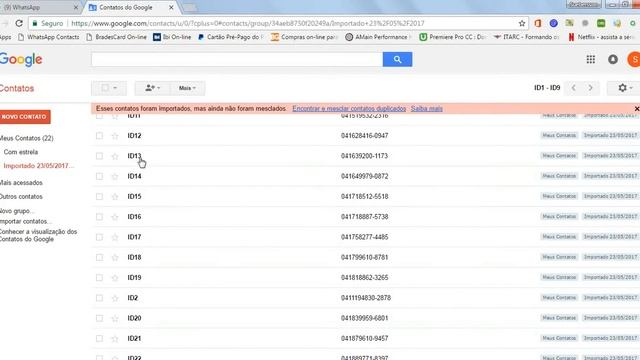This screenshot has width=640, height=360.
Task: Dismiss the imported contacts notification bar
Action: [x=636, y=109]
